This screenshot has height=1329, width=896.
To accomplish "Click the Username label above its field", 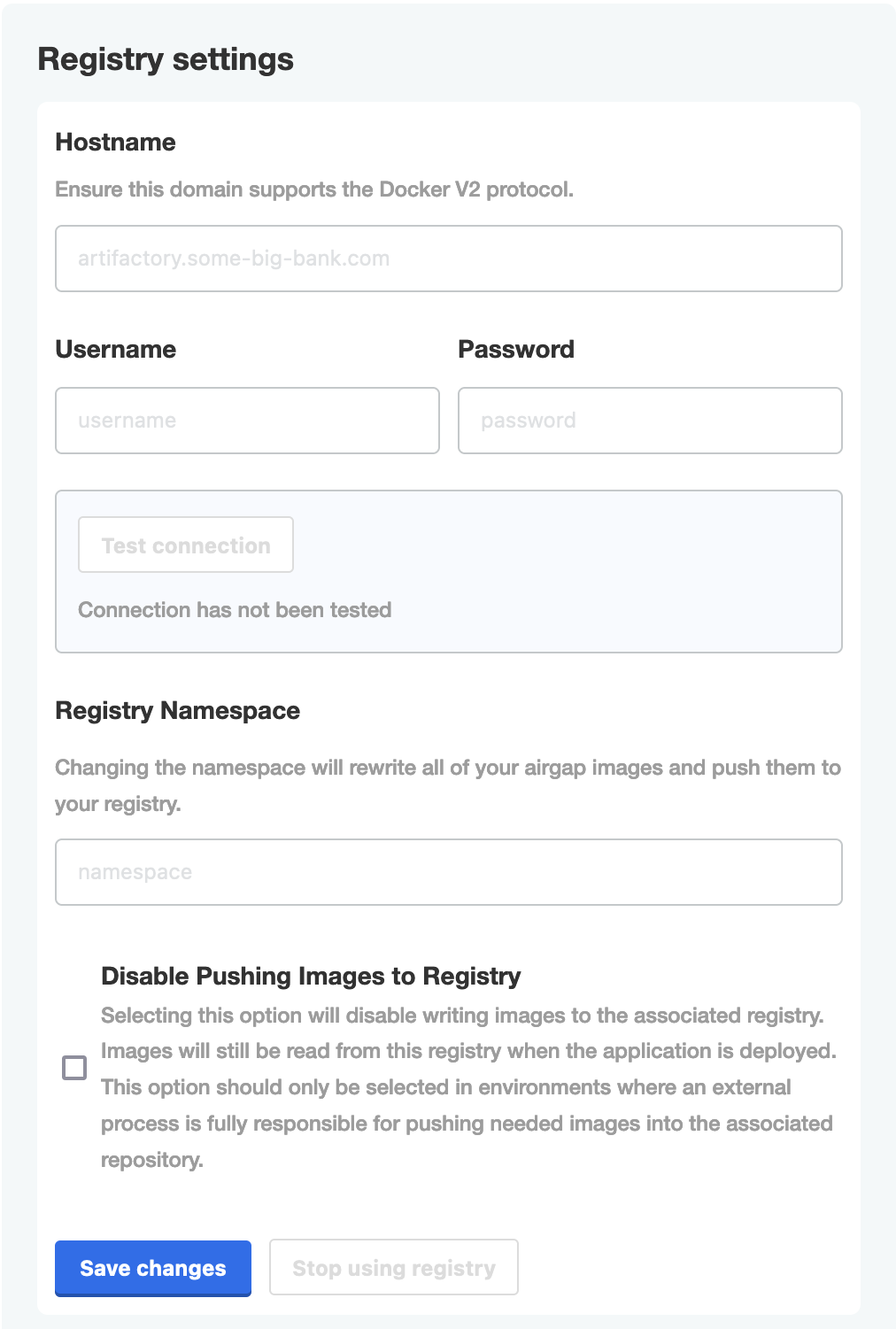I will click(116, 349).
